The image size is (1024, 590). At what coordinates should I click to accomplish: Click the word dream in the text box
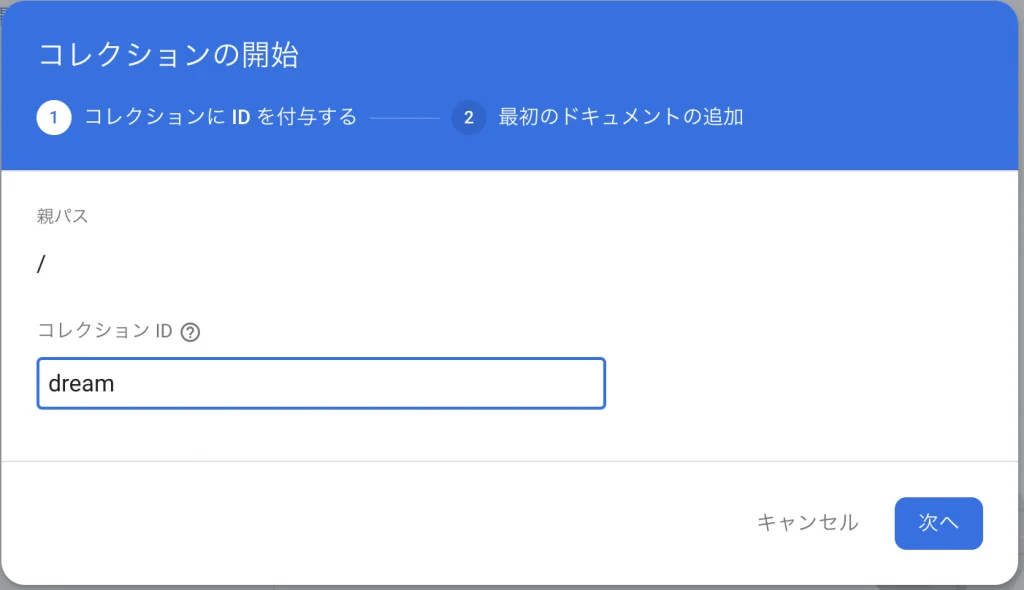(81, 383)
